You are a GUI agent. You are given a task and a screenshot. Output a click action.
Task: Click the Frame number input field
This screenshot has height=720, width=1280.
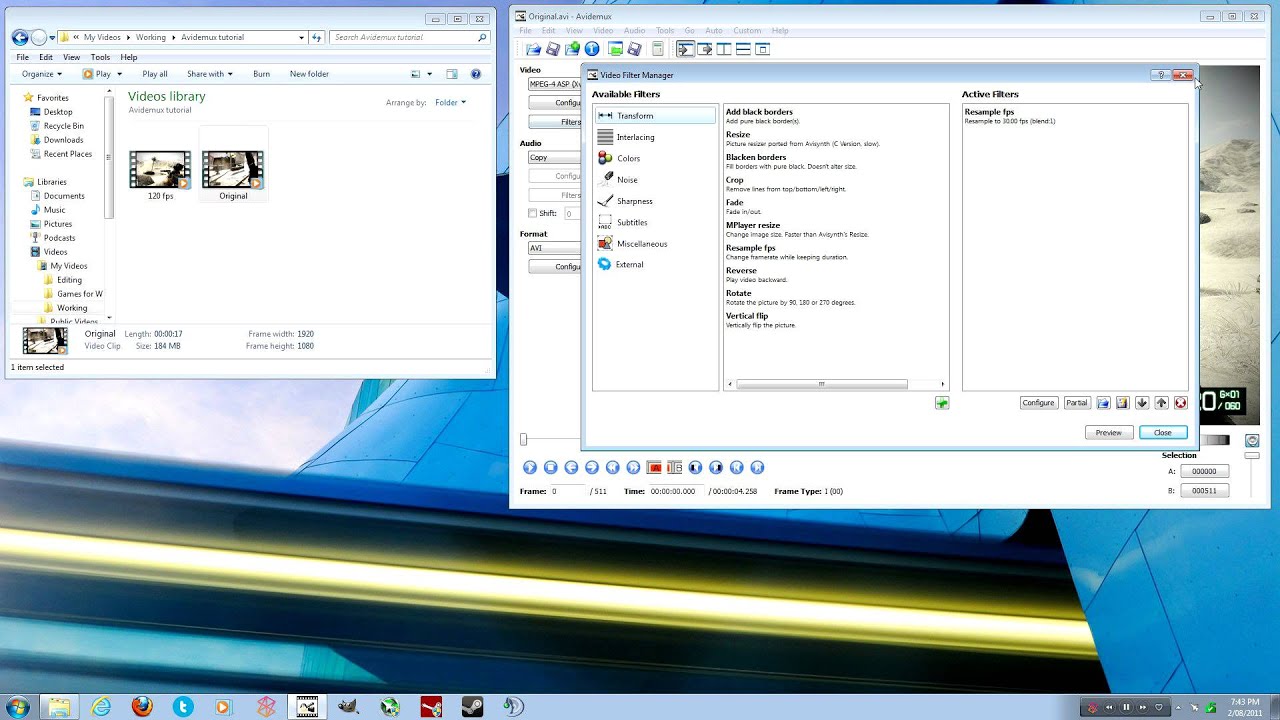[566, 492]
